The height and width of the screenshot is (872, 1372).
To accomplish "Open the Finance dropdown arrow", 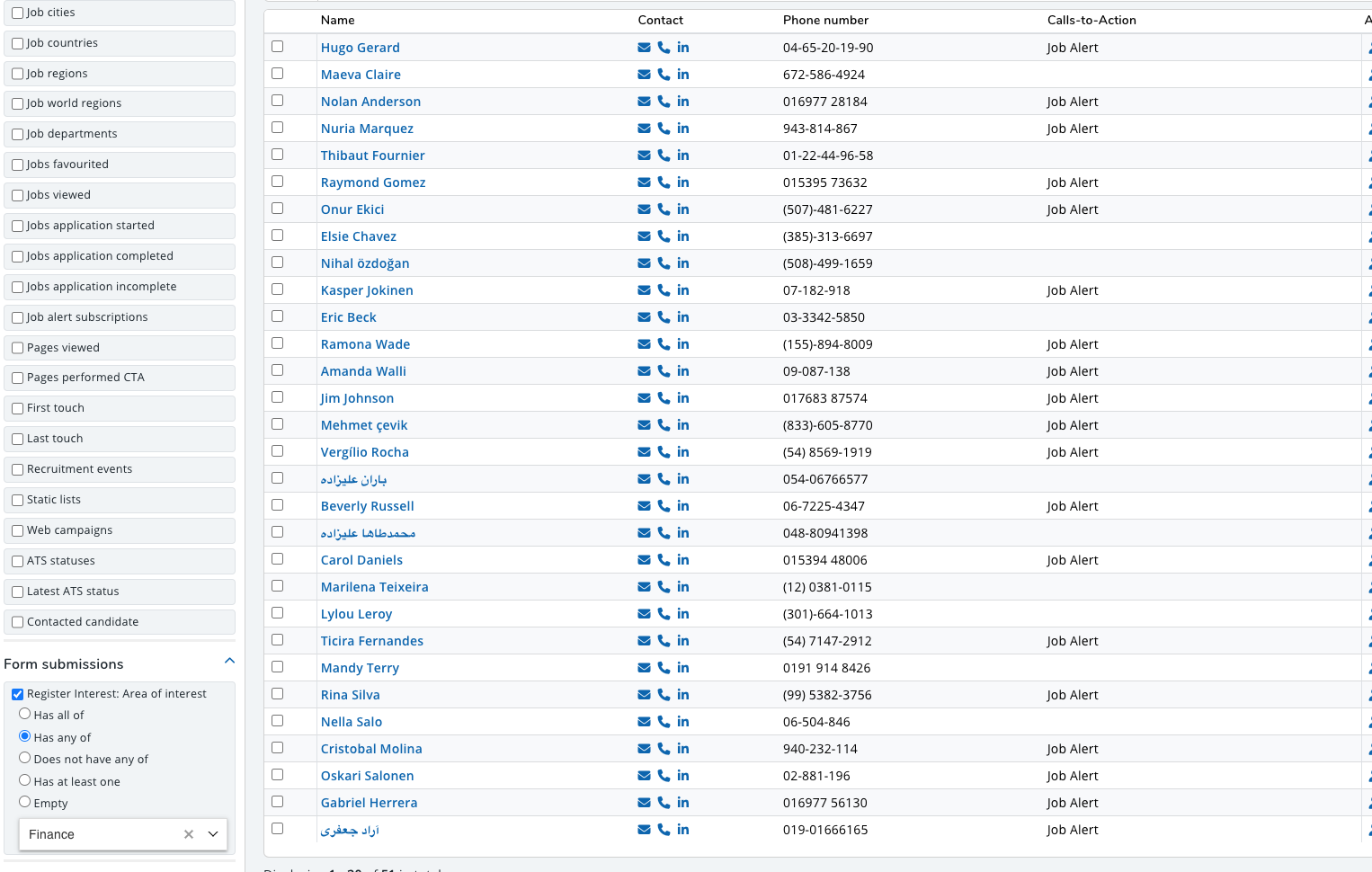I will coord(213,834).
